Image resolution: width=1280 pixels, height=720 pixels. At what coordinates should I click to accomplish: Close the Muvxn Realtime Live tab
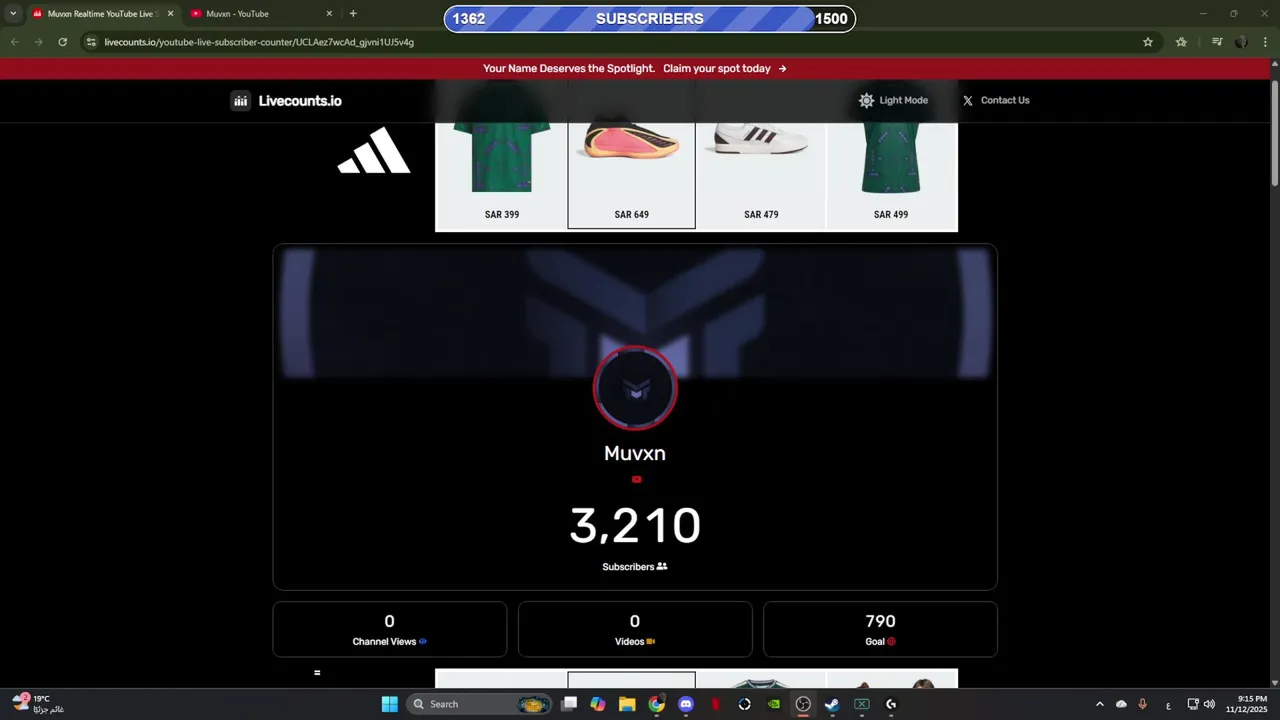(170, 14)
